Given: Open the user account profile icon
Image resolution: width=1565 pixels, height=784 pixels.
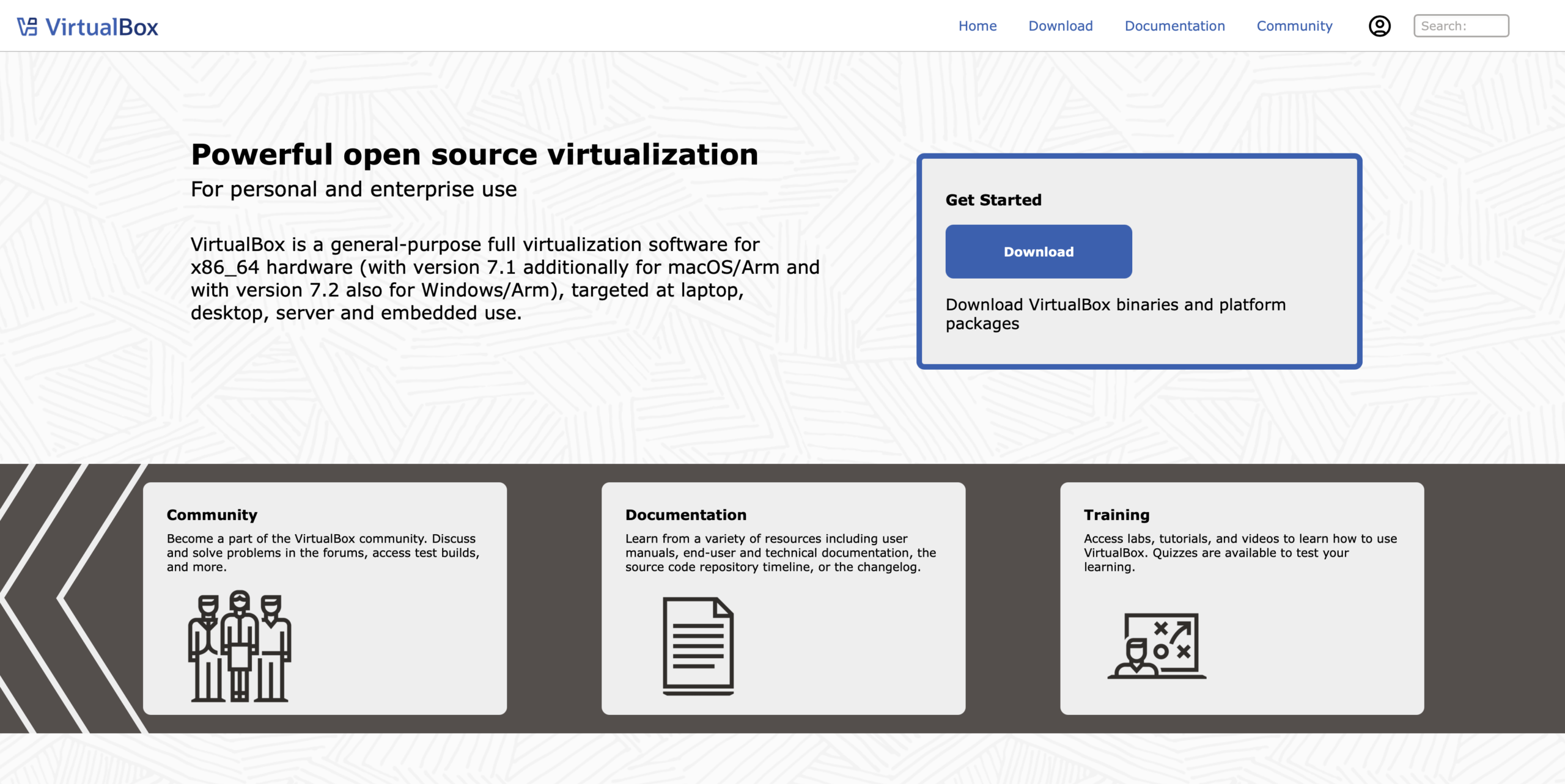Looking at the screenshot, I should (x=1379, y=26).
